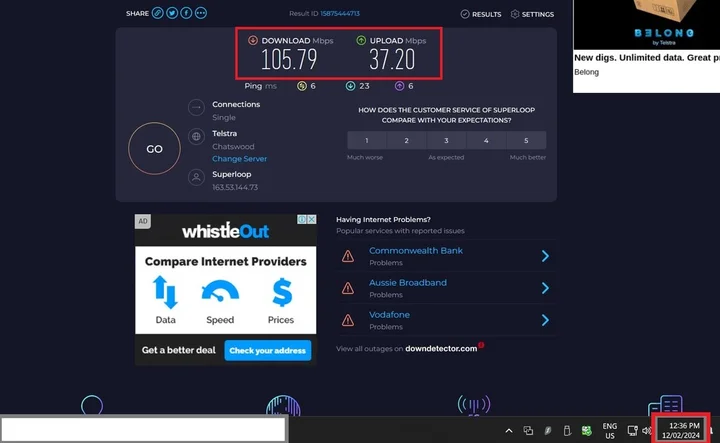Screen dimensions: 720x443
Task: Open downdetector.com outages link
Action: click(441, 349)
